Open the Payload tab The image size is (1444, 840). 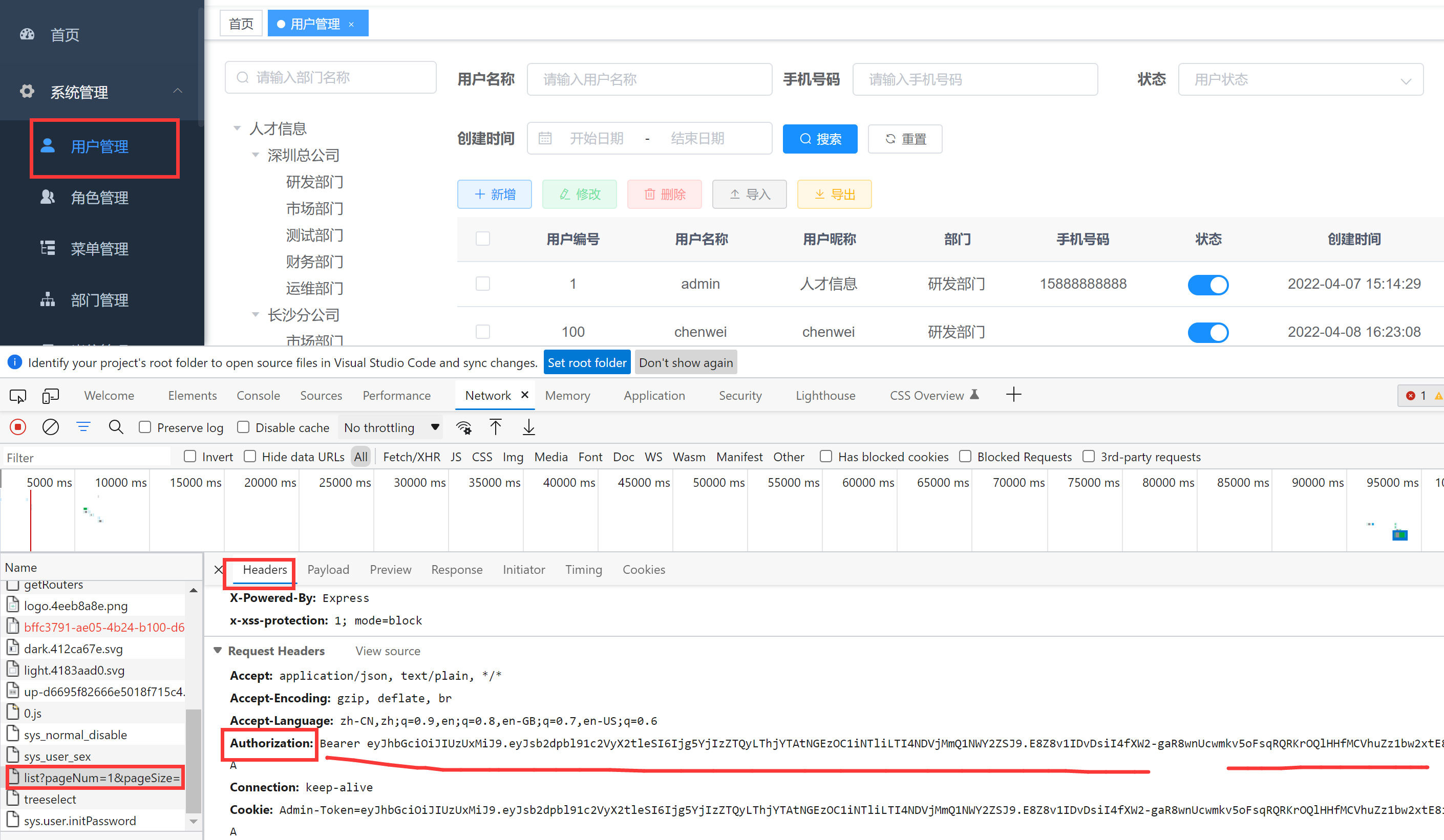[328, 570]
